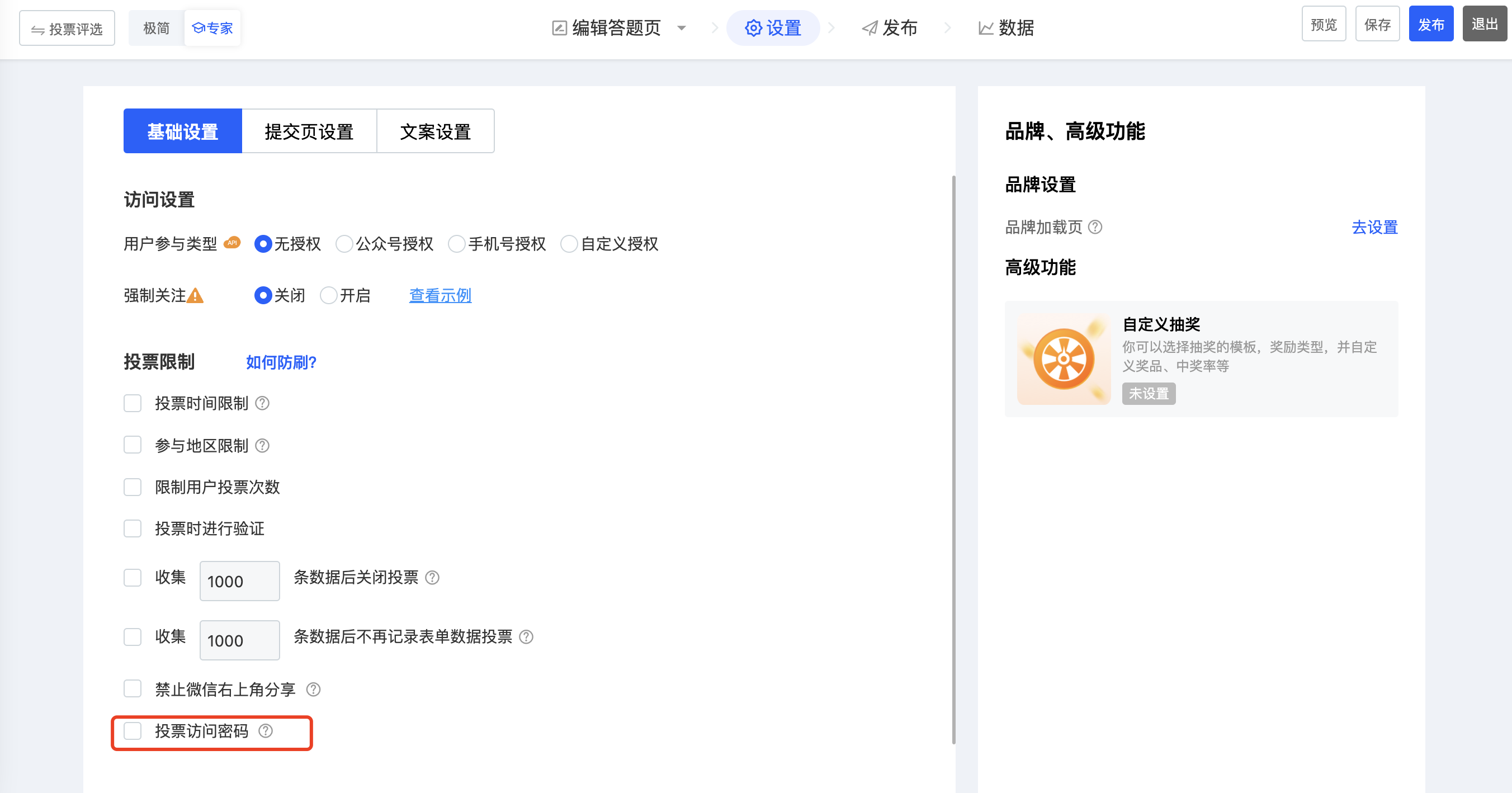Click the paper plane 发布 step icon
The image size is (1512, 793).
point(870,27)
